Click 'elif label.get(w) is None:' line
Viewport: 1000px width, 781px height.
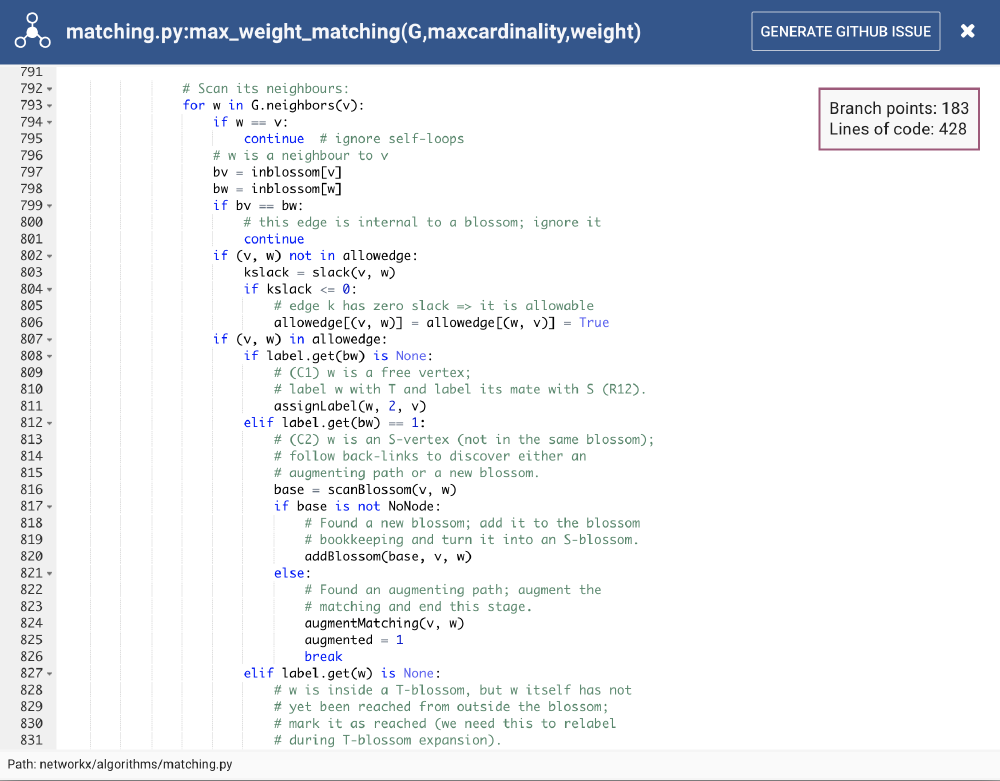(342, 673)
